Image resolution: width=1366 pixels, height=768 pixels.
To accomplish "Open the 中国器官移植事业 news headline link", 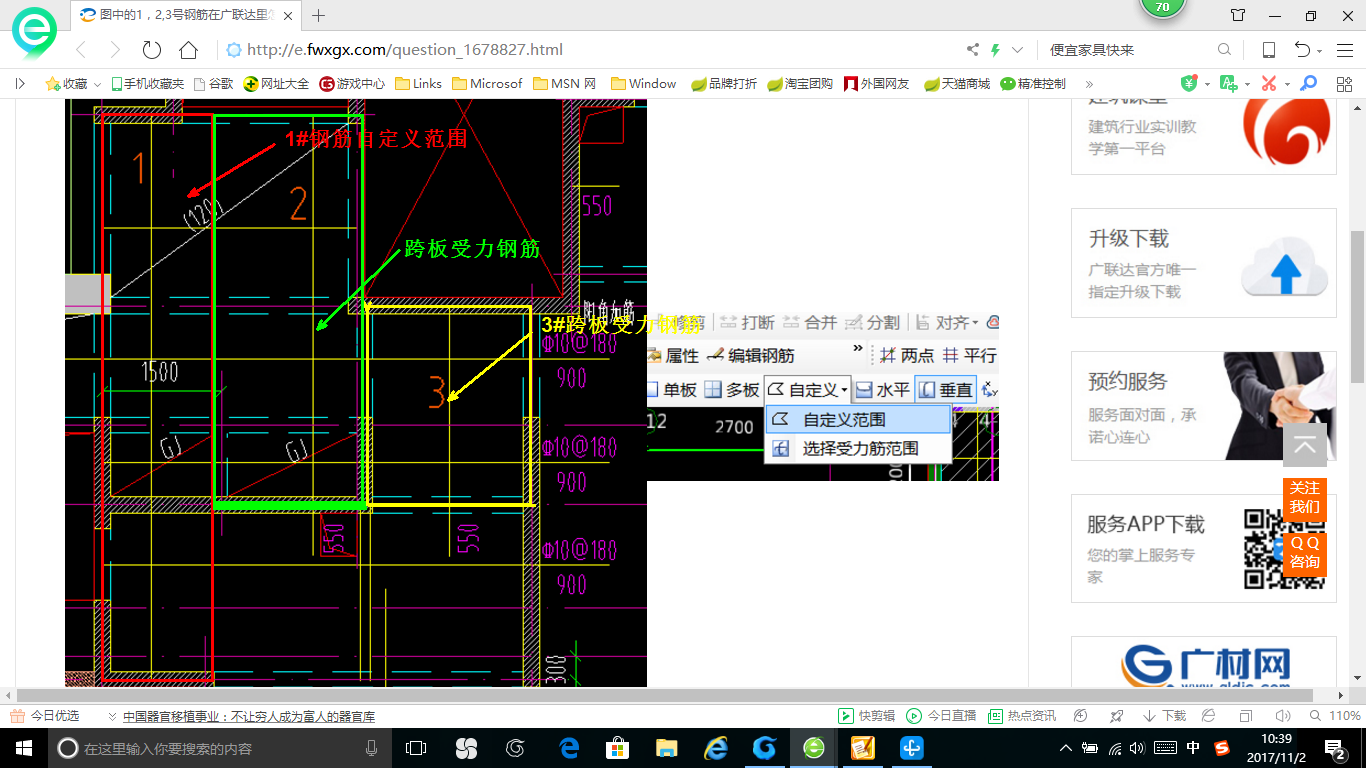I will click(x=249, y=717).
